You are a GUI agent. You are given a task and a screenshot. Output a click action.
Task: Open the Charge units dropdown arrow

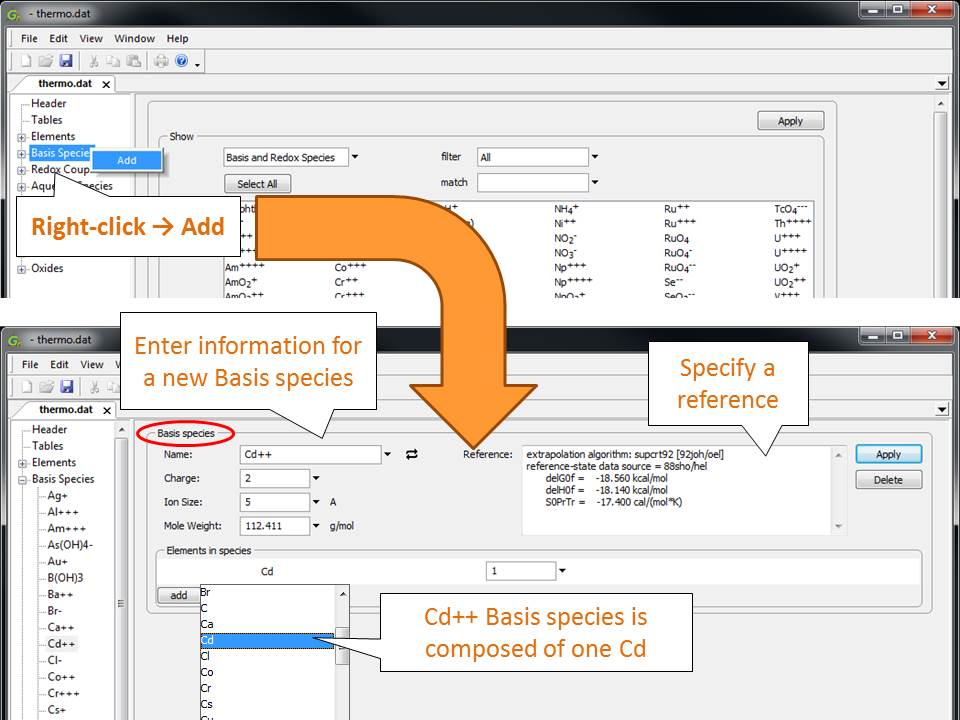coord(316,478)
